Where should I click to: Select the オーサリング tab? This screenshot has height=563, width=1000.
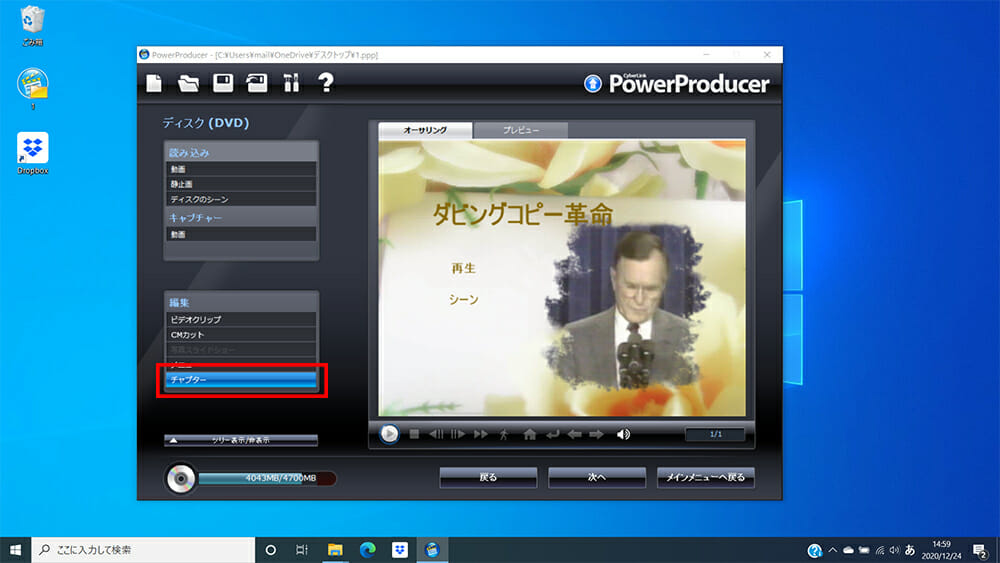tap(425, 131)
